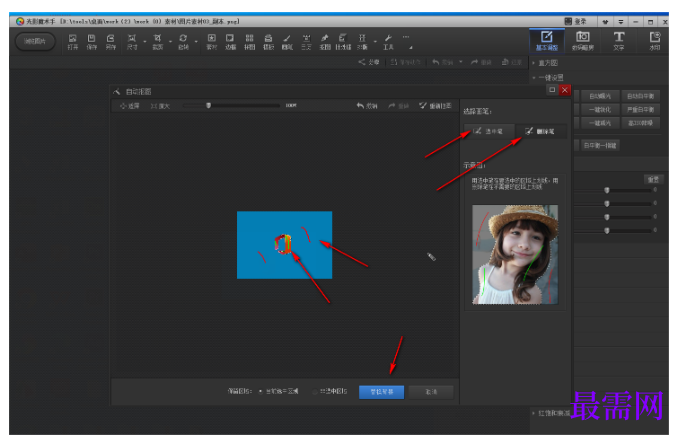Open the main toolbar undo history dropdown
This screenshot has height=437, width=682.
(461, 62)
